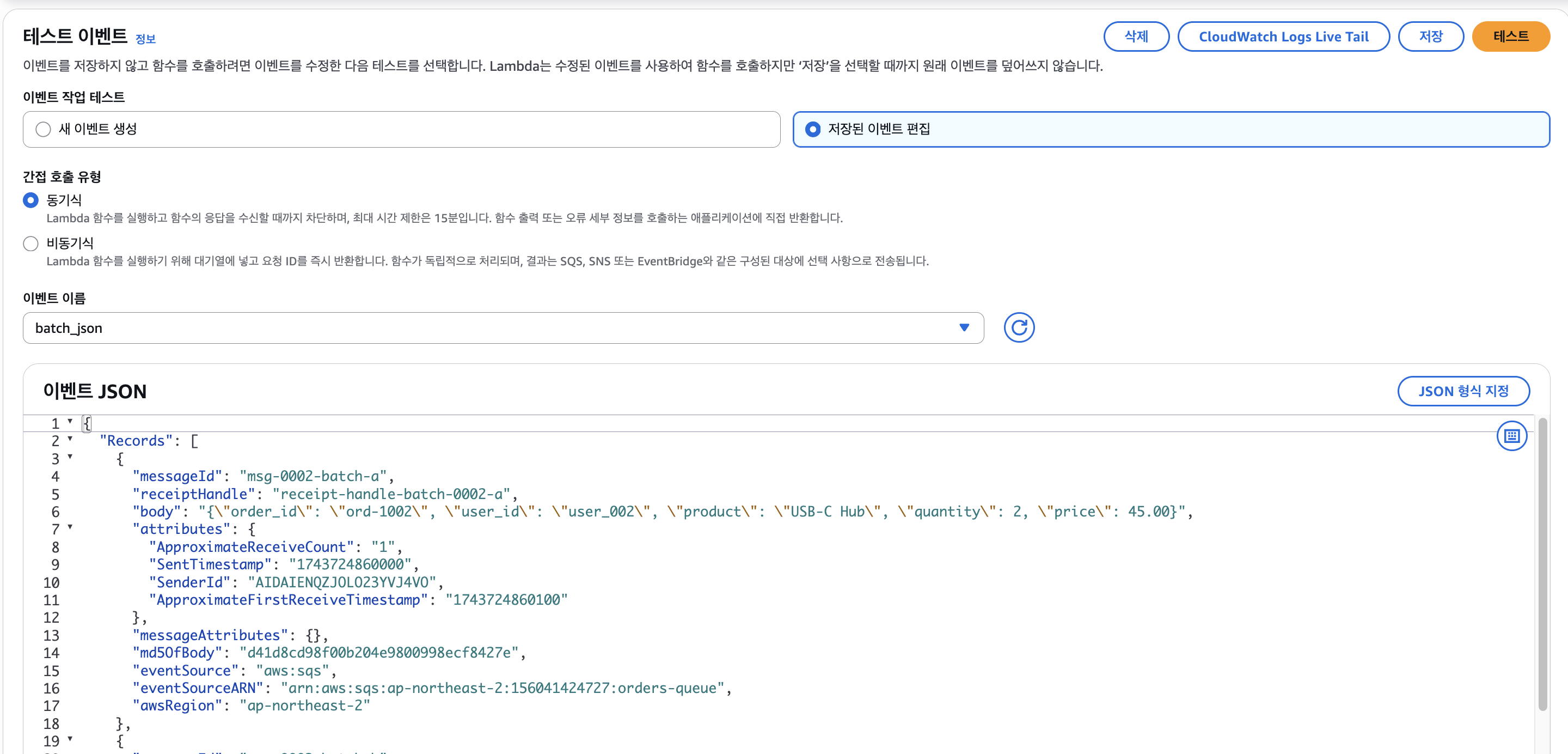Choose 동기식 invocation type
This screenshot has height=754, width=1568.
tap(30, 200)
